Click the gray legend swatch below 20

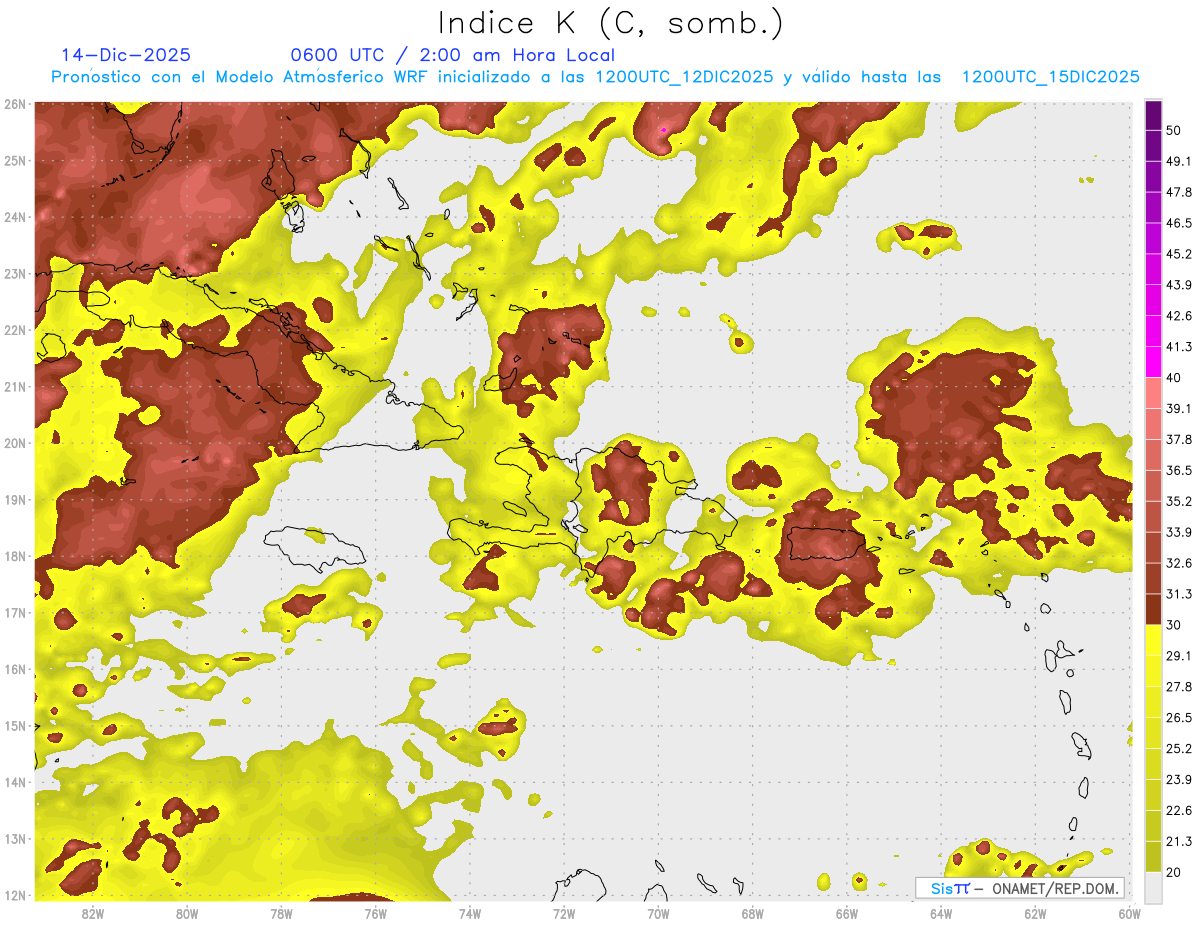click(1153, 887)
